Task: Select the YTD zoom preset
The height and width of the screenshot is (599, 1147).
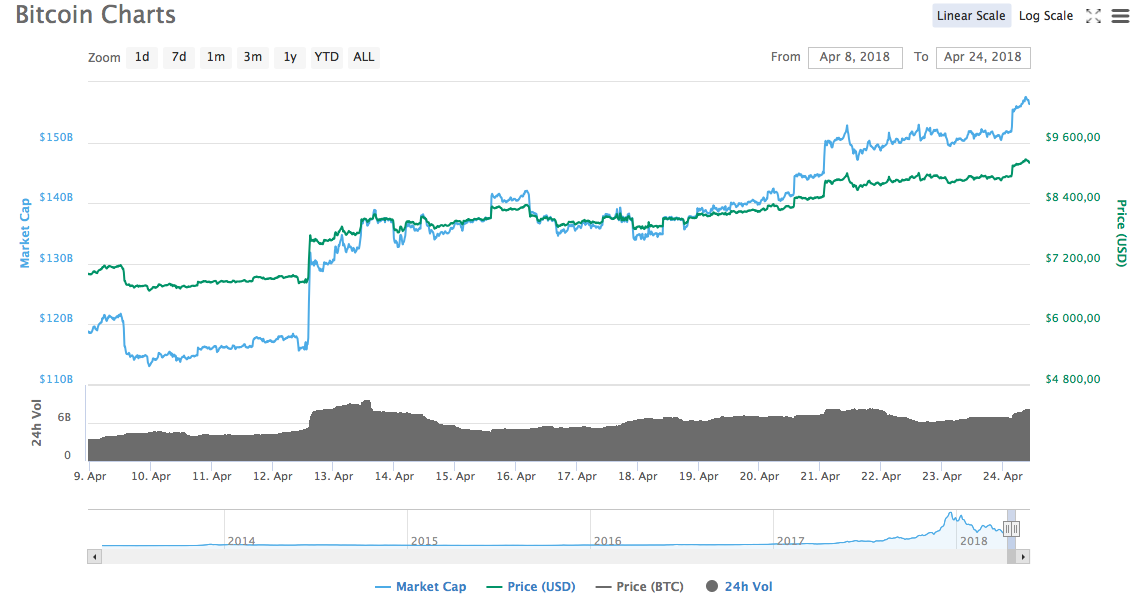Action: tap(325, 57)
